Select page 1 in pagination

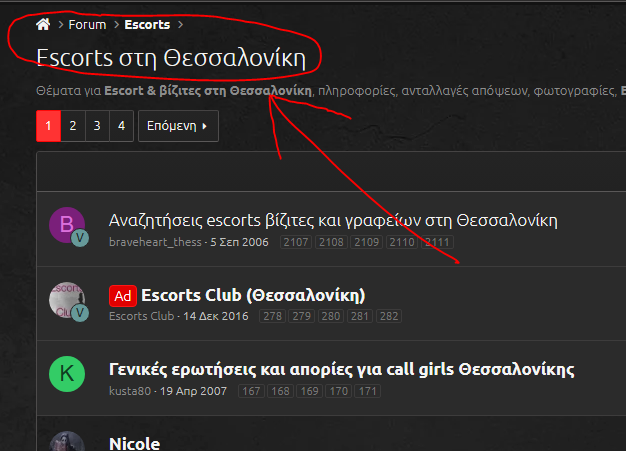(48, 126)
